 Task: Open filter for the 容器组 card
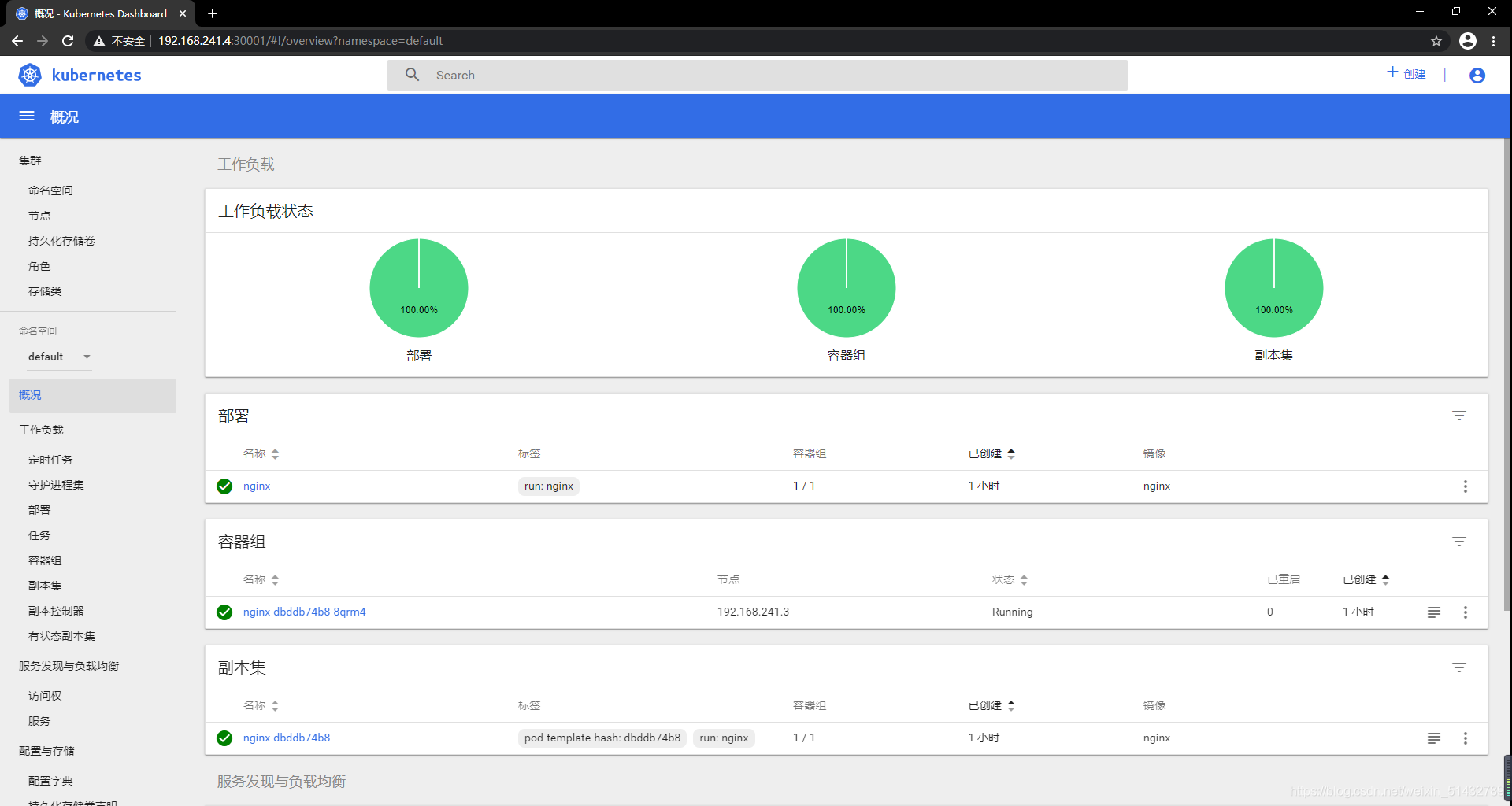pyautogui.click(x=1459, y=542)
